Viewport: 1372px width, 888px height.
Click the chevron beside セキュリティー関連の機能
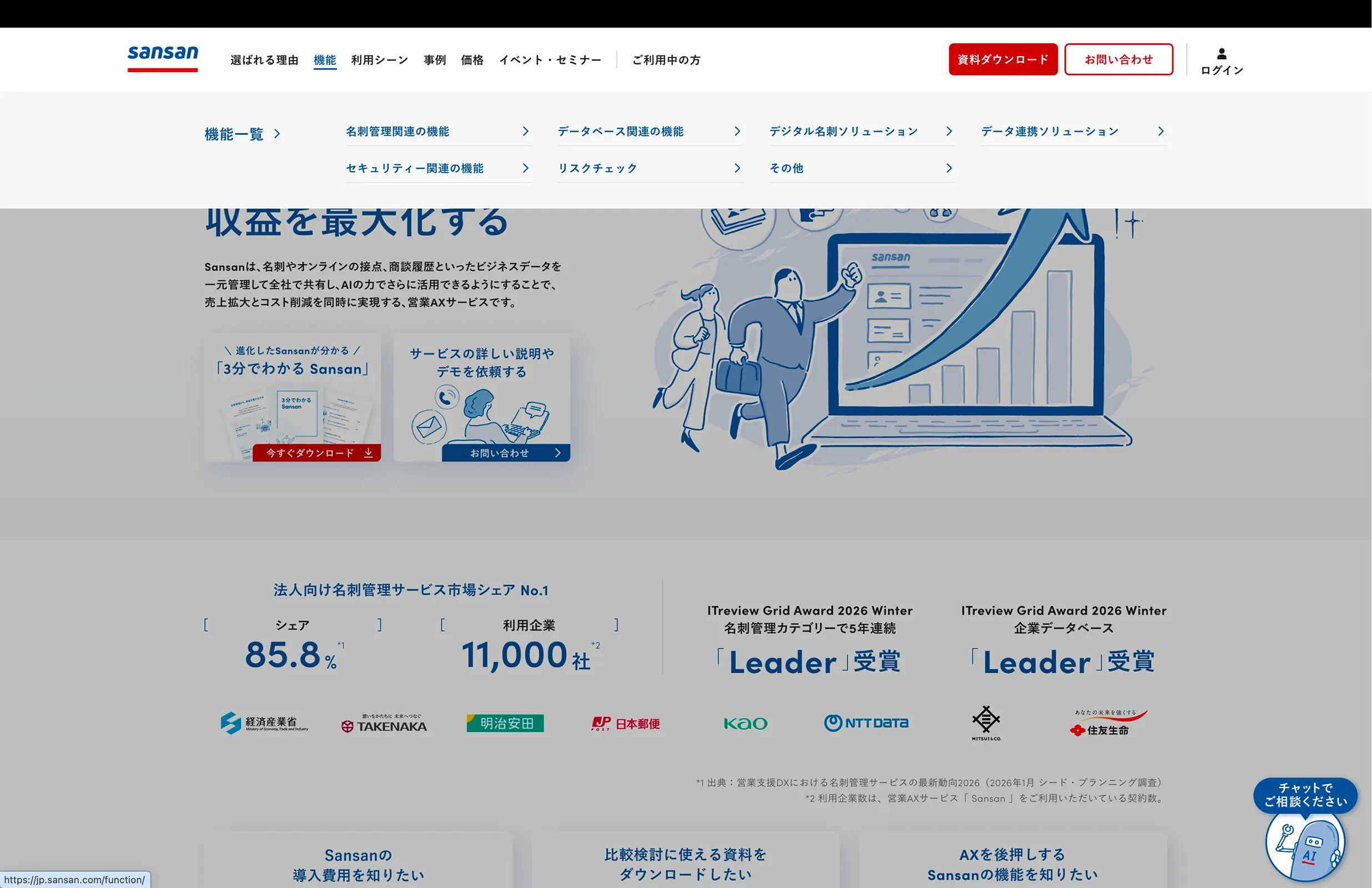click(525, 168)
